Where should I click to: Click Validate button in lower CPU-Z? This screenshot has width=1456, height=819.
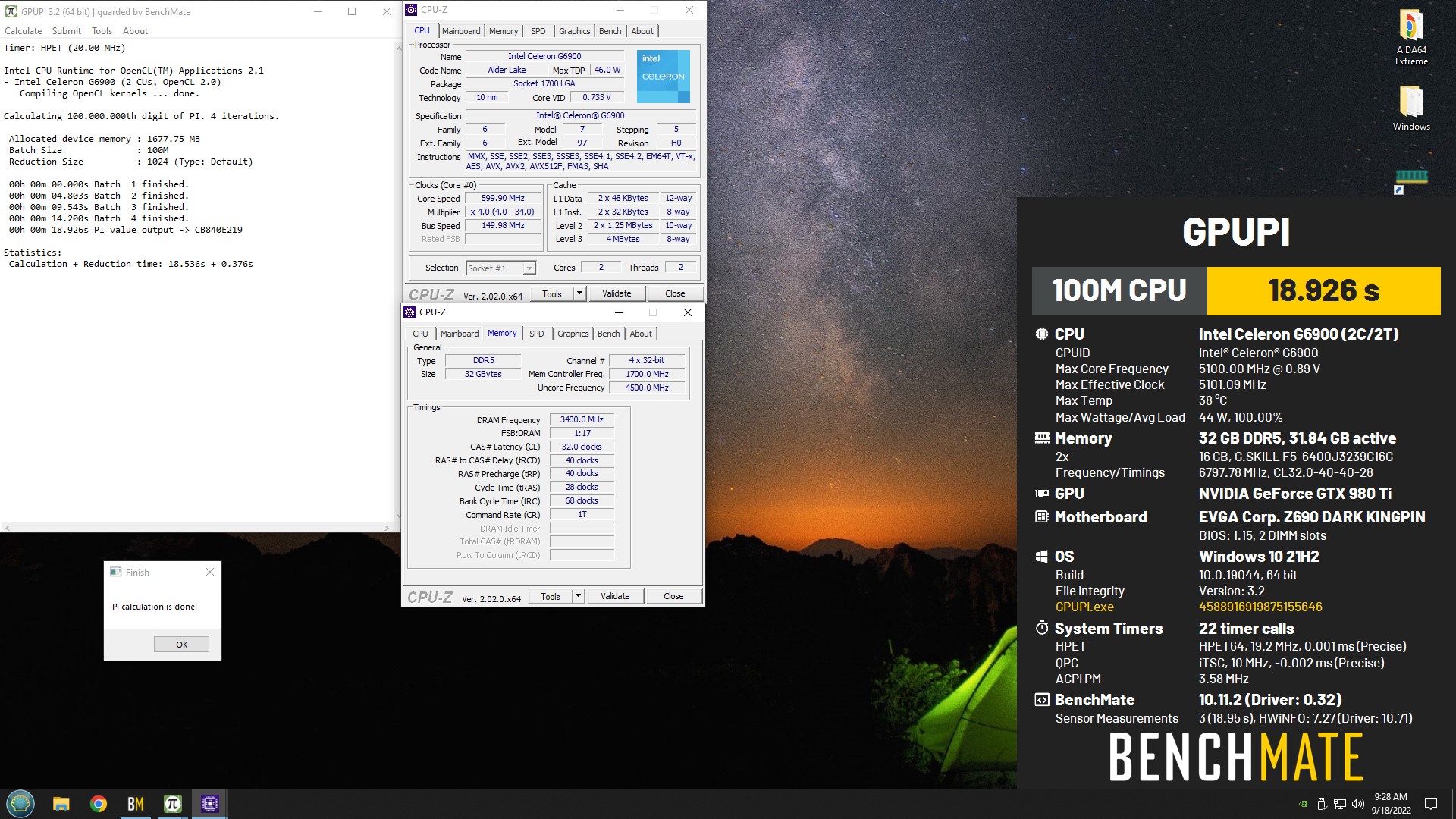click(615, 596)
